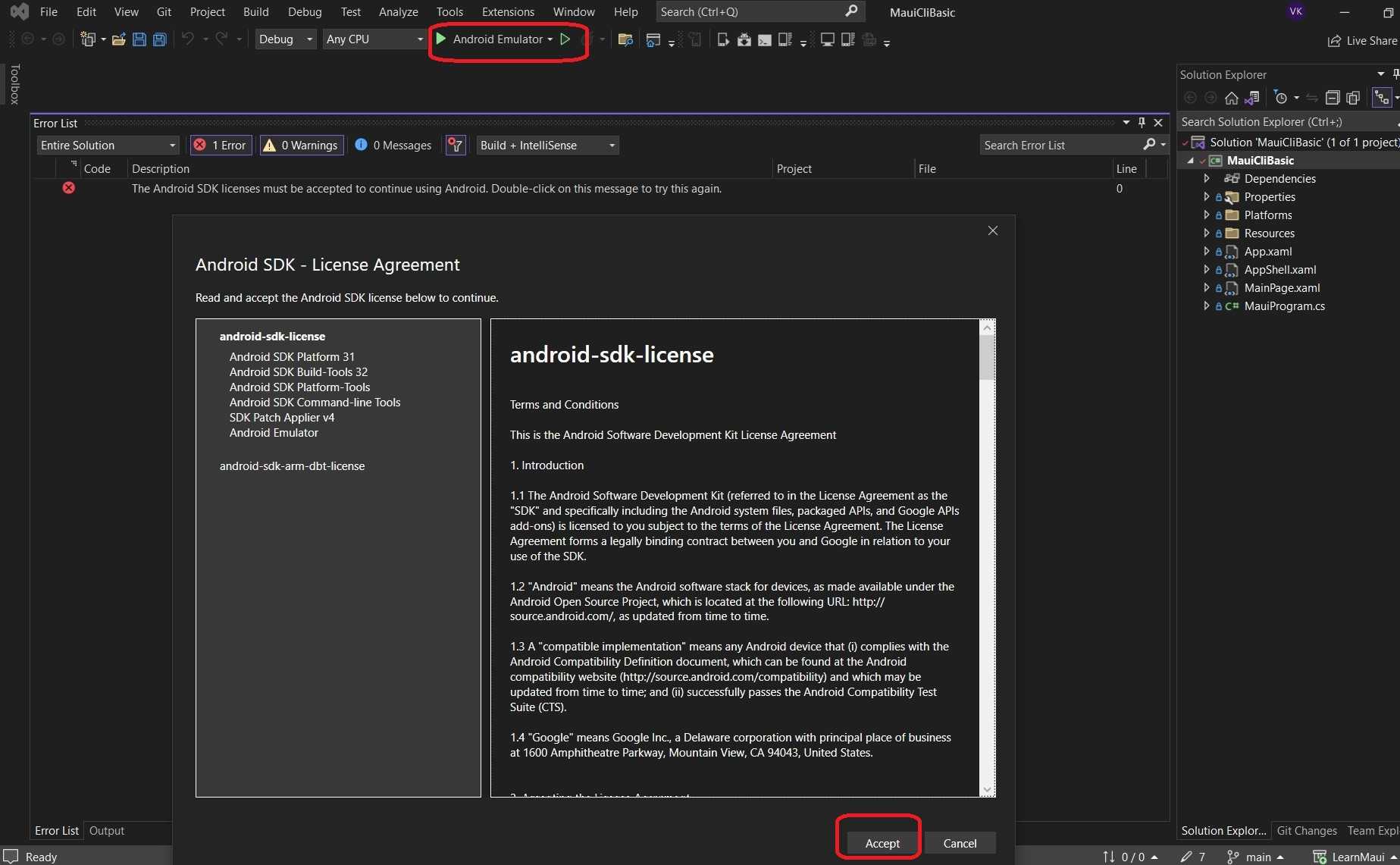Image resolution: width=1400 pixels, height=865 pixels.
Task: Accept the Android SDK license
Action: point(882,843)
